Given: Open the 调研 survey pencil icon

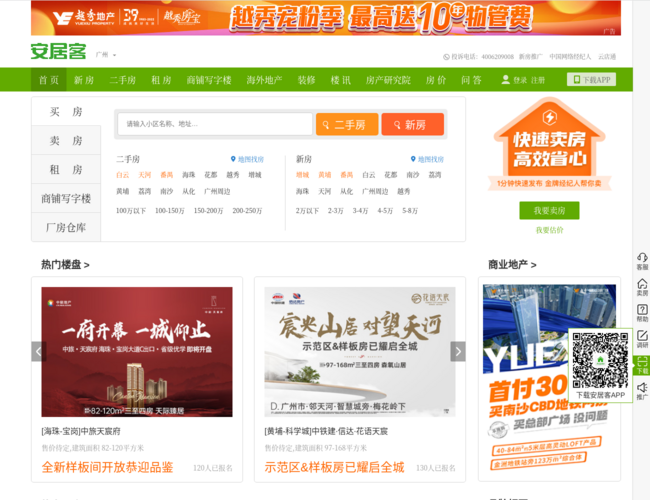Looking at the screenshot, I should (x=642, y=335).
